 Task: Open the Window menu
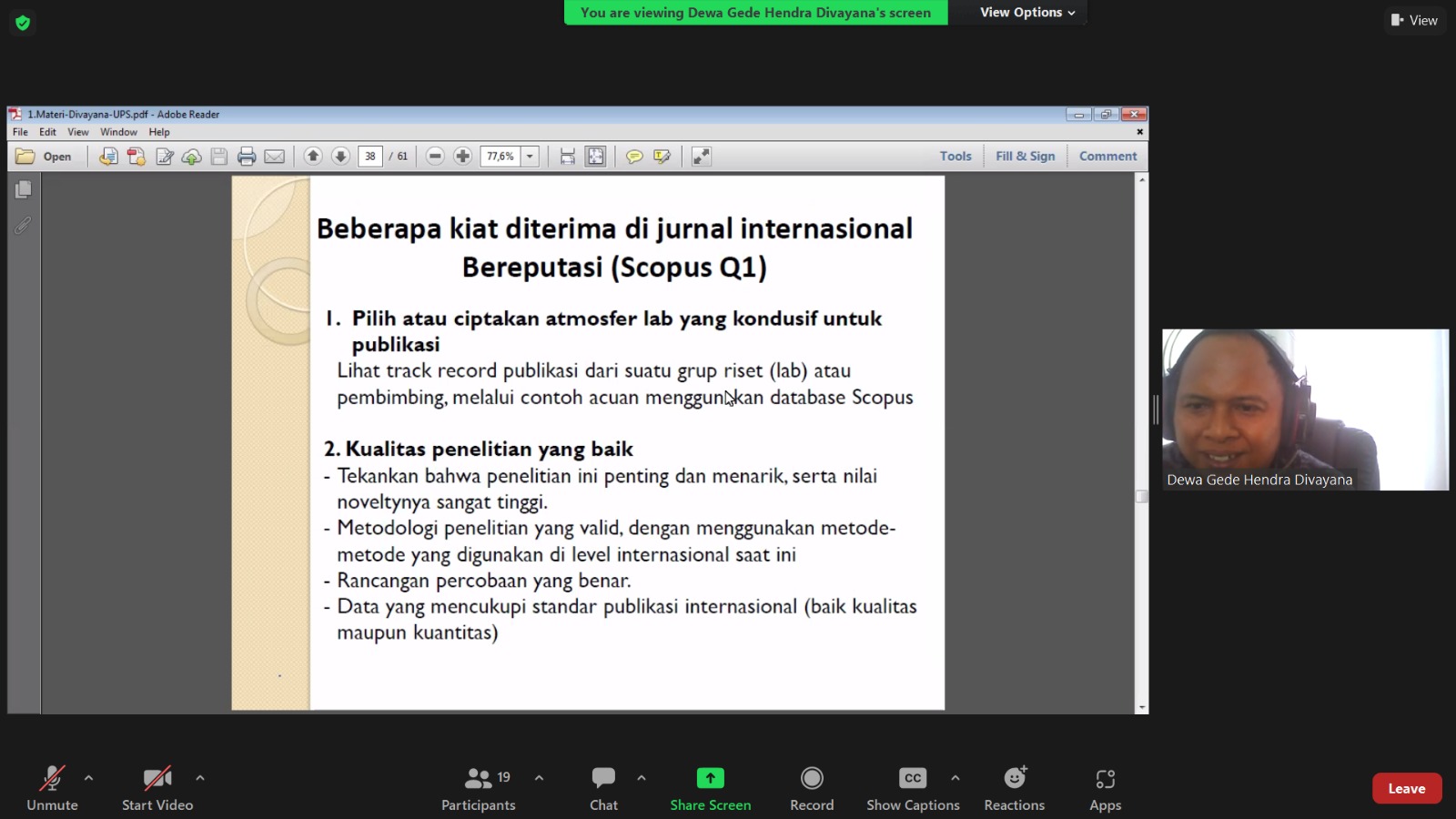118,132
